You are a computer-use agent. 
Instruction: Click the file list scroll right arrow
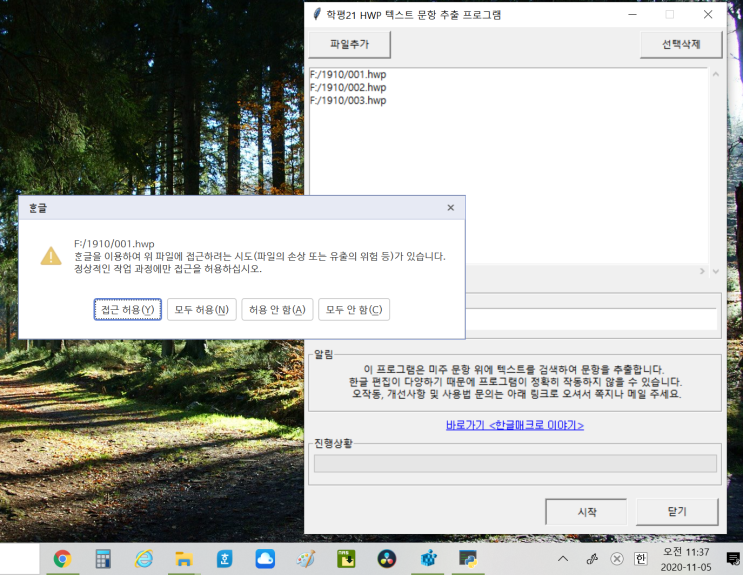(x=702, y=271)
